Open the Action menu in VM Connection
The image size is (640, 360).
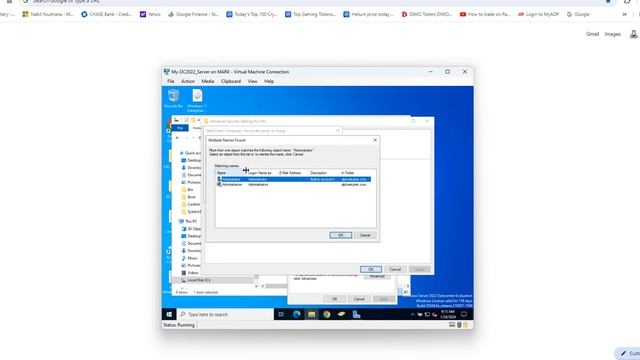coord(188,81)
